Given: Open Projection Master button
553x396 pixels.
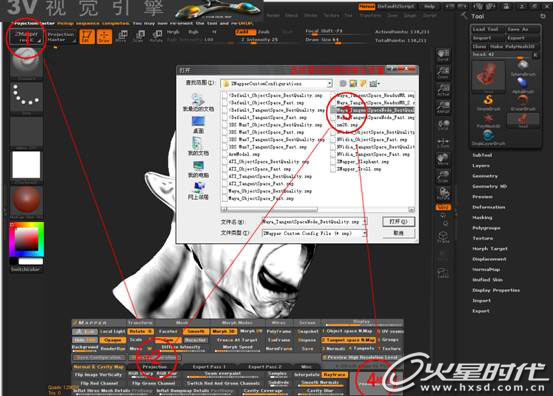Looking at the screenshot, I should 61,37.
